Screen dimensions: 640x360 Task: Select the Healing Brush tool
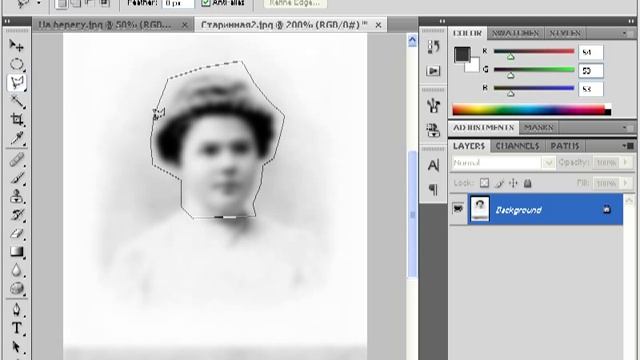pyautogui.click(x=16, y=159)
